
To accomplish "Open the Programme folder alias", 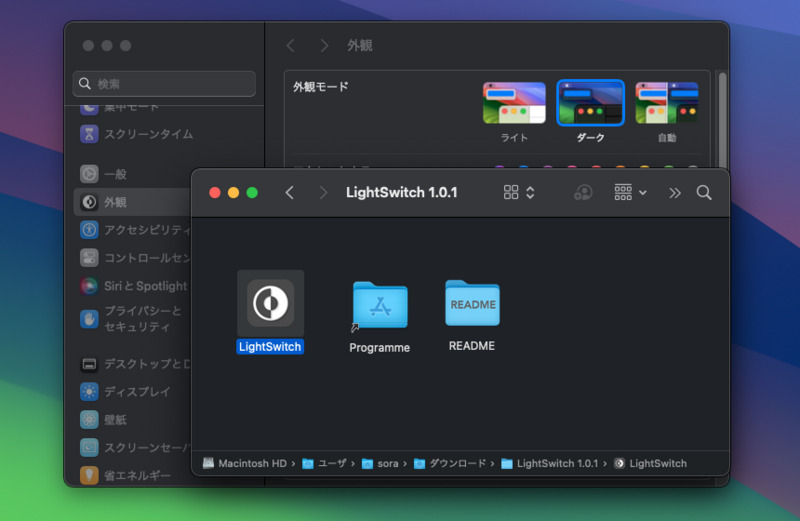I will coord(380,304).
